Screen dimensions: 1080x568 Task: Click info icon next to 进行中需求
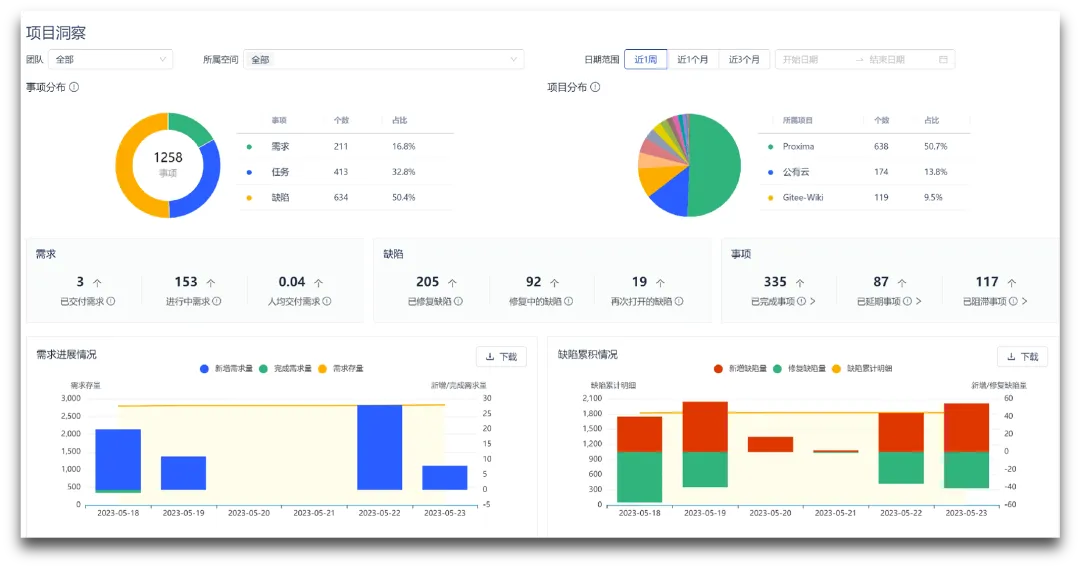tap(217, 302)
